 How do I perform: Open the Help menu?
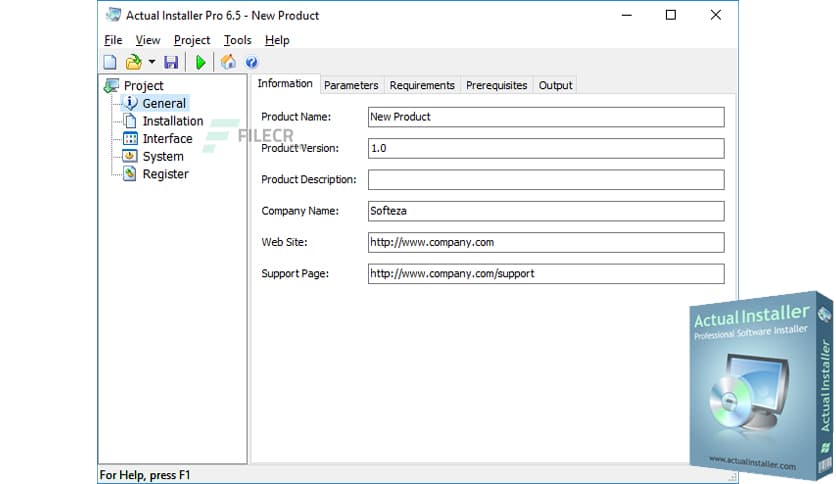(x=277, y=40)
